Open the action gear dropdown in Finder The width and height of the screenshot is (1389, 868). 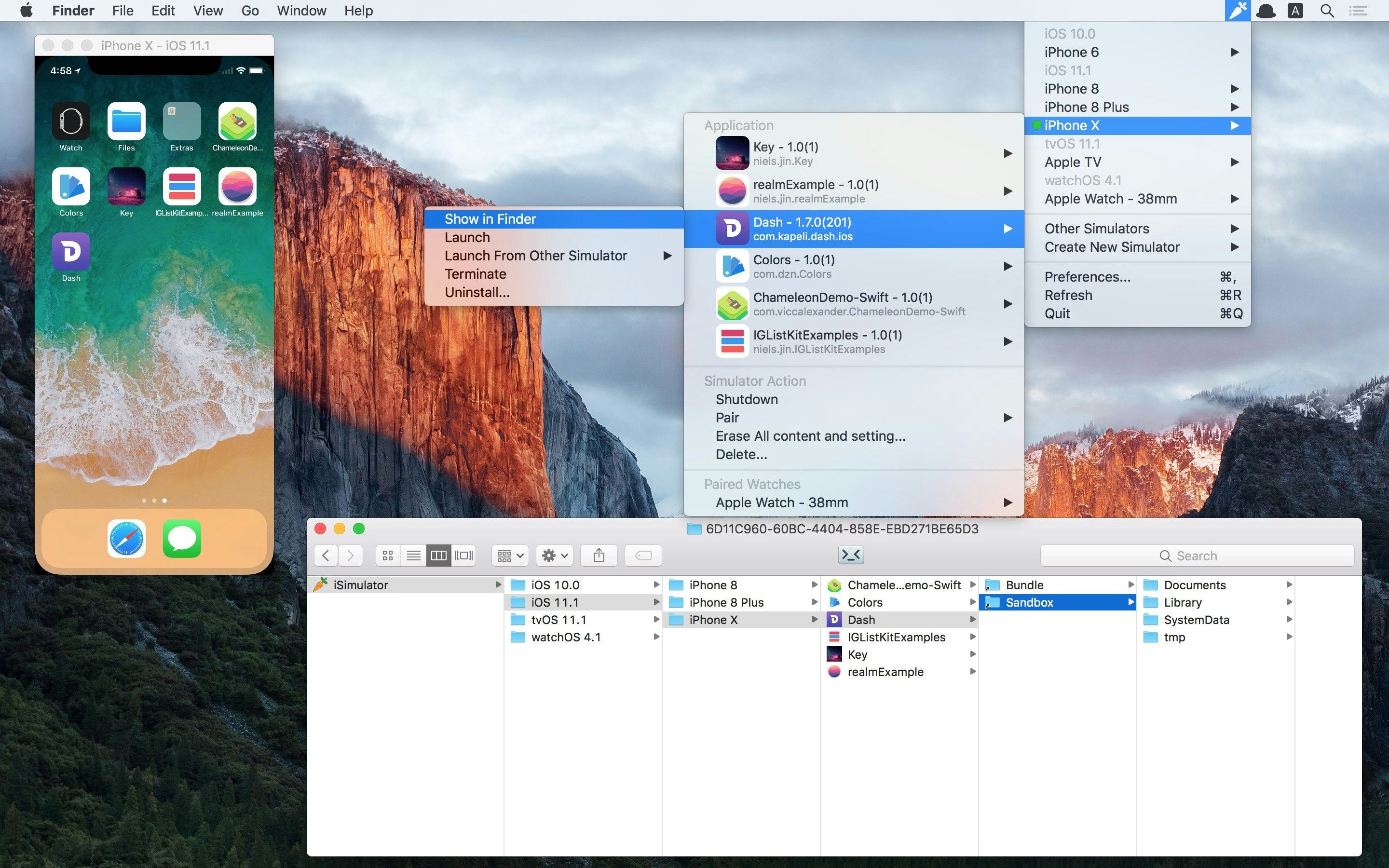(553, 555)
